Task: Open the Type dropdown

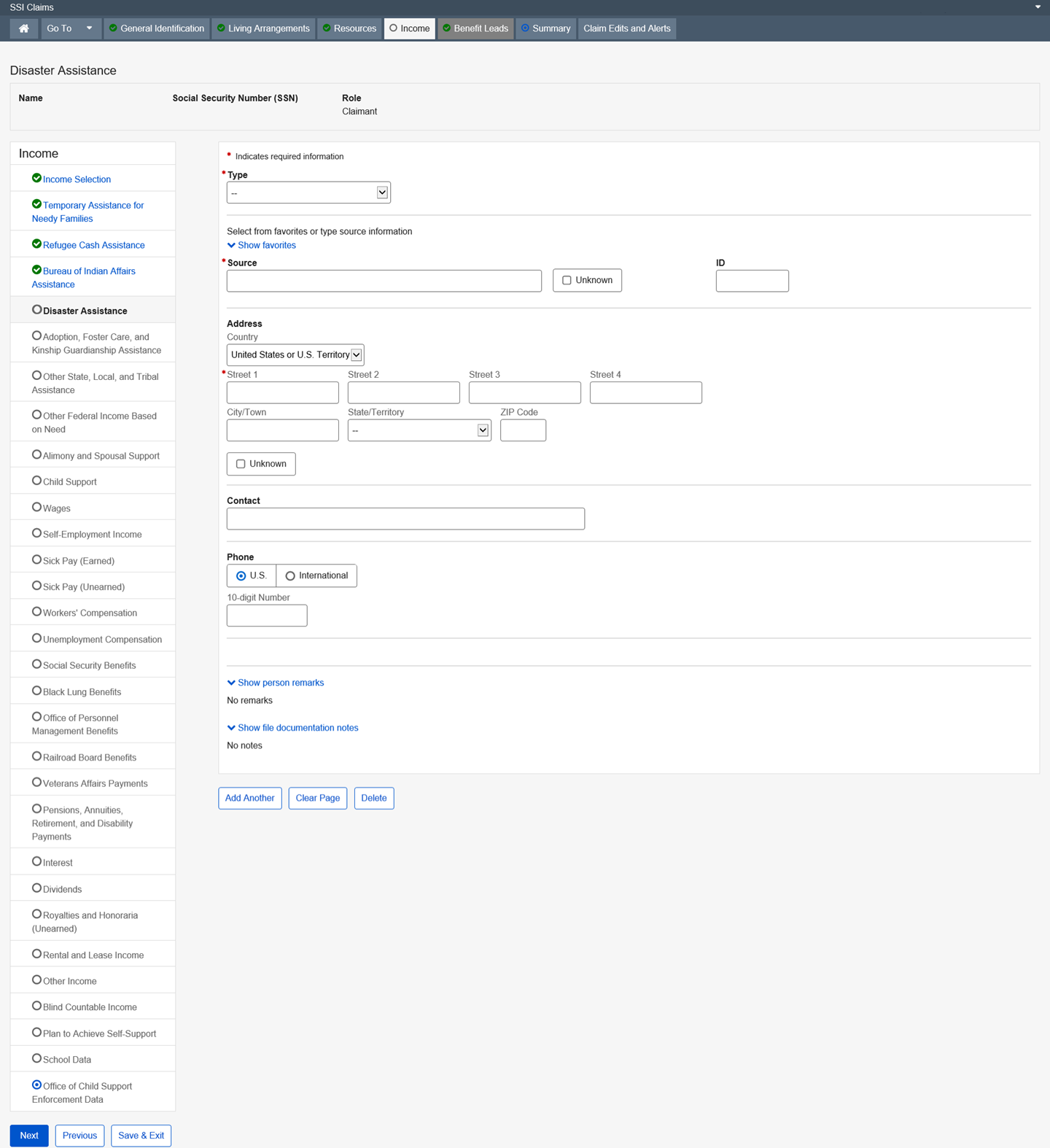Action: [308, 193]
